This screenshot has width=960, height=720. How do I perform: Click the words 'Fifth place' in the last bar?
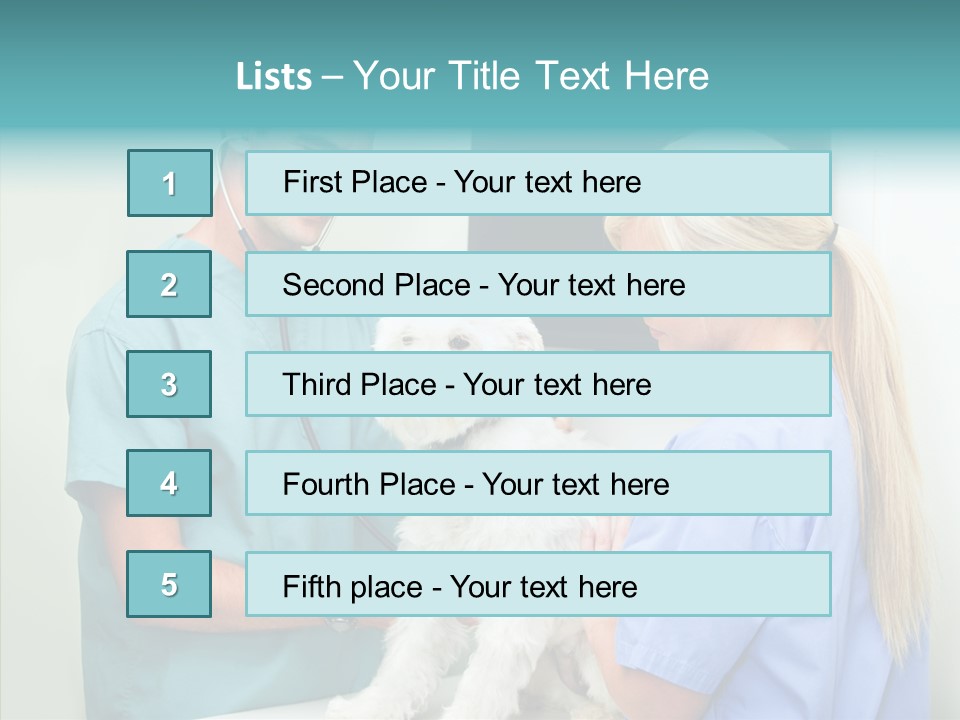pyautogui.click(x=353, y=587)
